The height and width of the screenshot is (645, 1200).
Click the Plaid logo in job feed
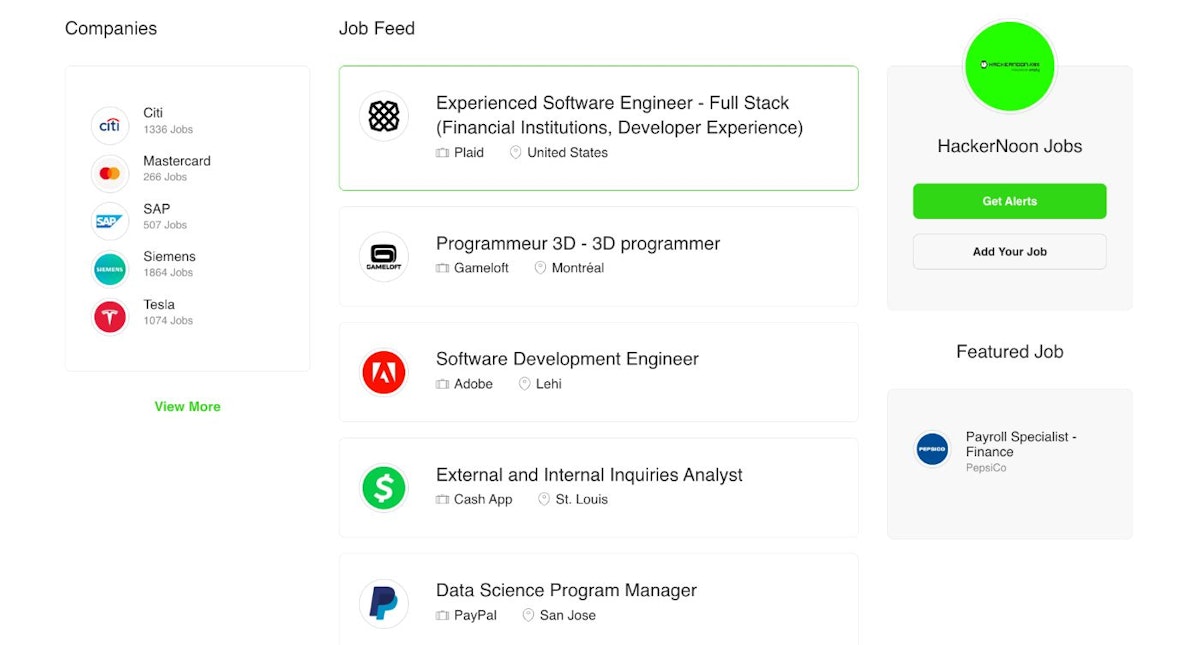pos(384,116)
